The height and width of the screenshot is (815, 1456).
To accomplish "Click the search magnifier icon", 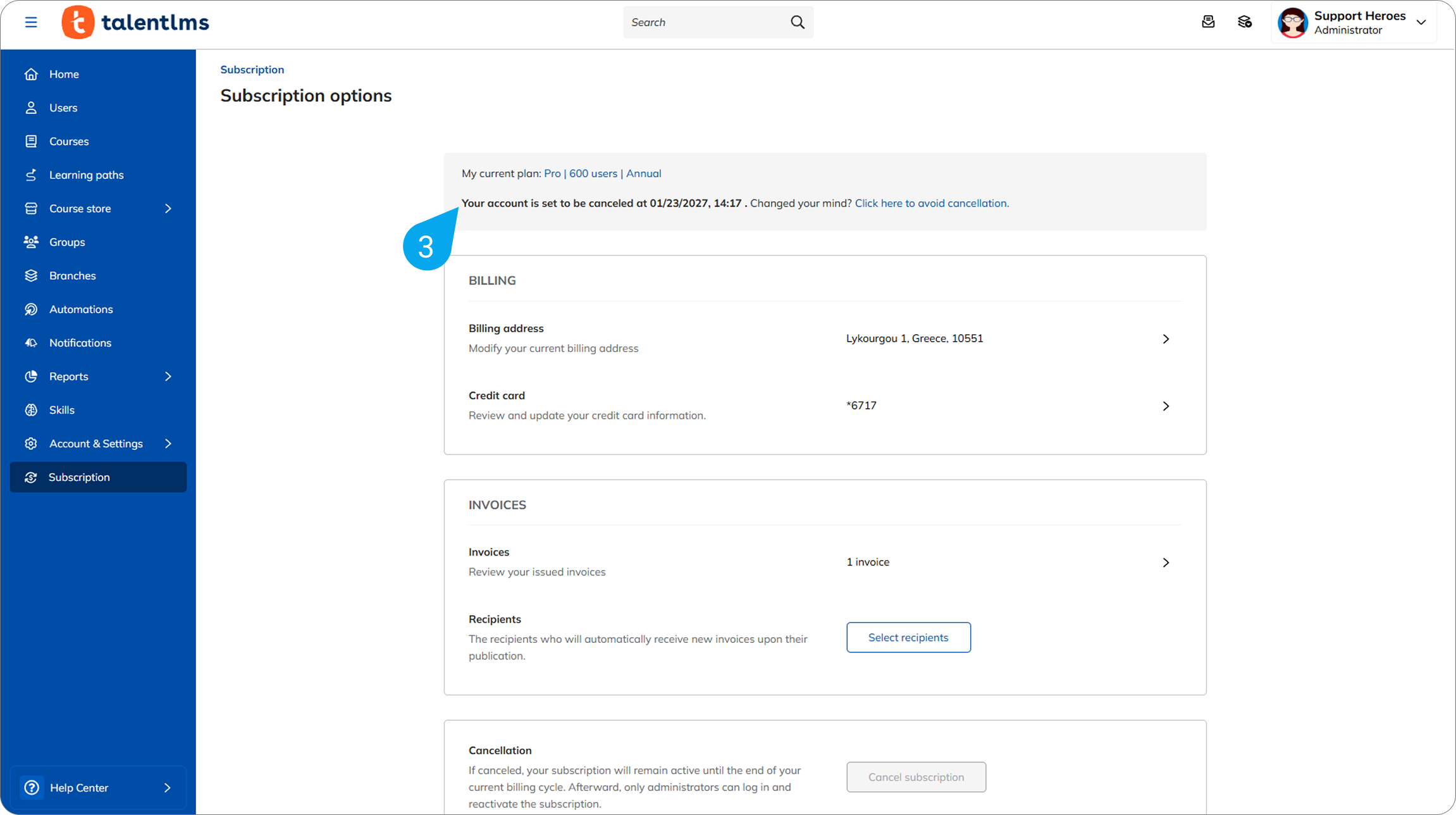I will coord(798,22).
